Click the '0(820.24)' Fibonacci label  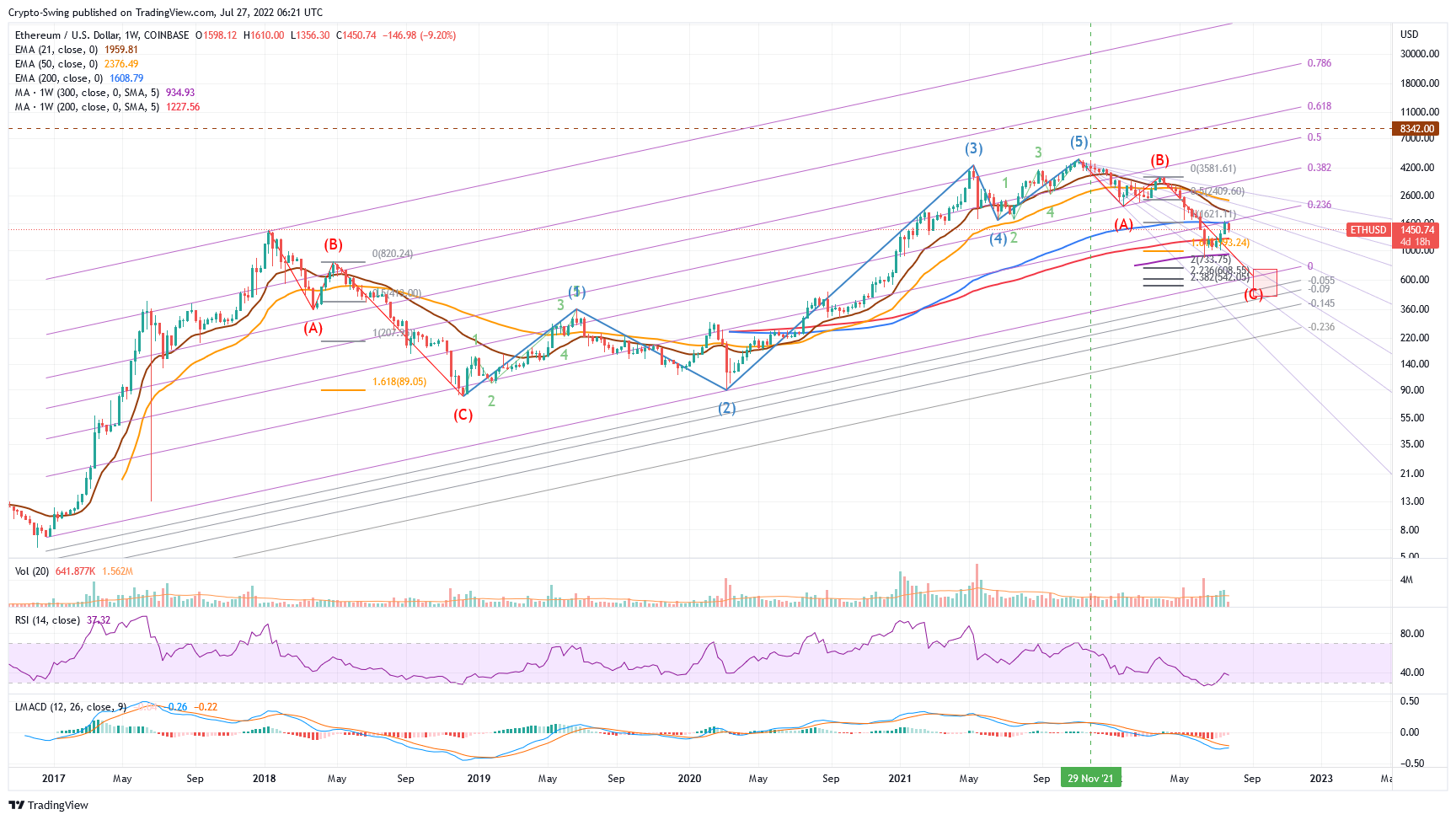click(392, 254)
